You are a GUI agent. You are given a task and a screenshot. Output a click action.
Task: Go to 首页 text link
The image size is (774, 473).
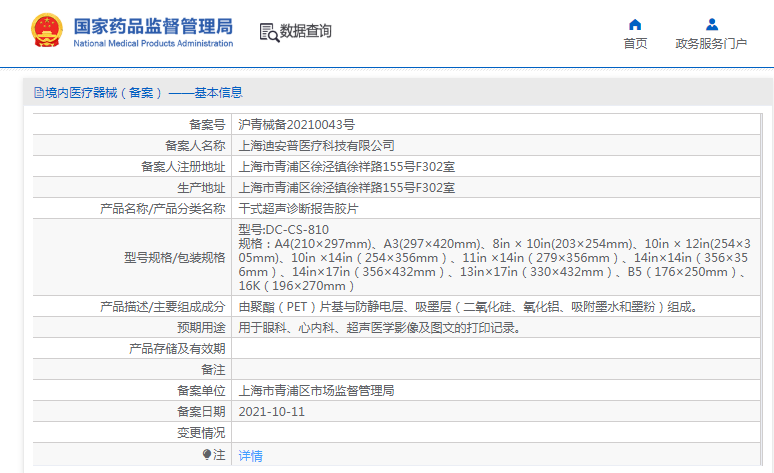click(635, 44)
